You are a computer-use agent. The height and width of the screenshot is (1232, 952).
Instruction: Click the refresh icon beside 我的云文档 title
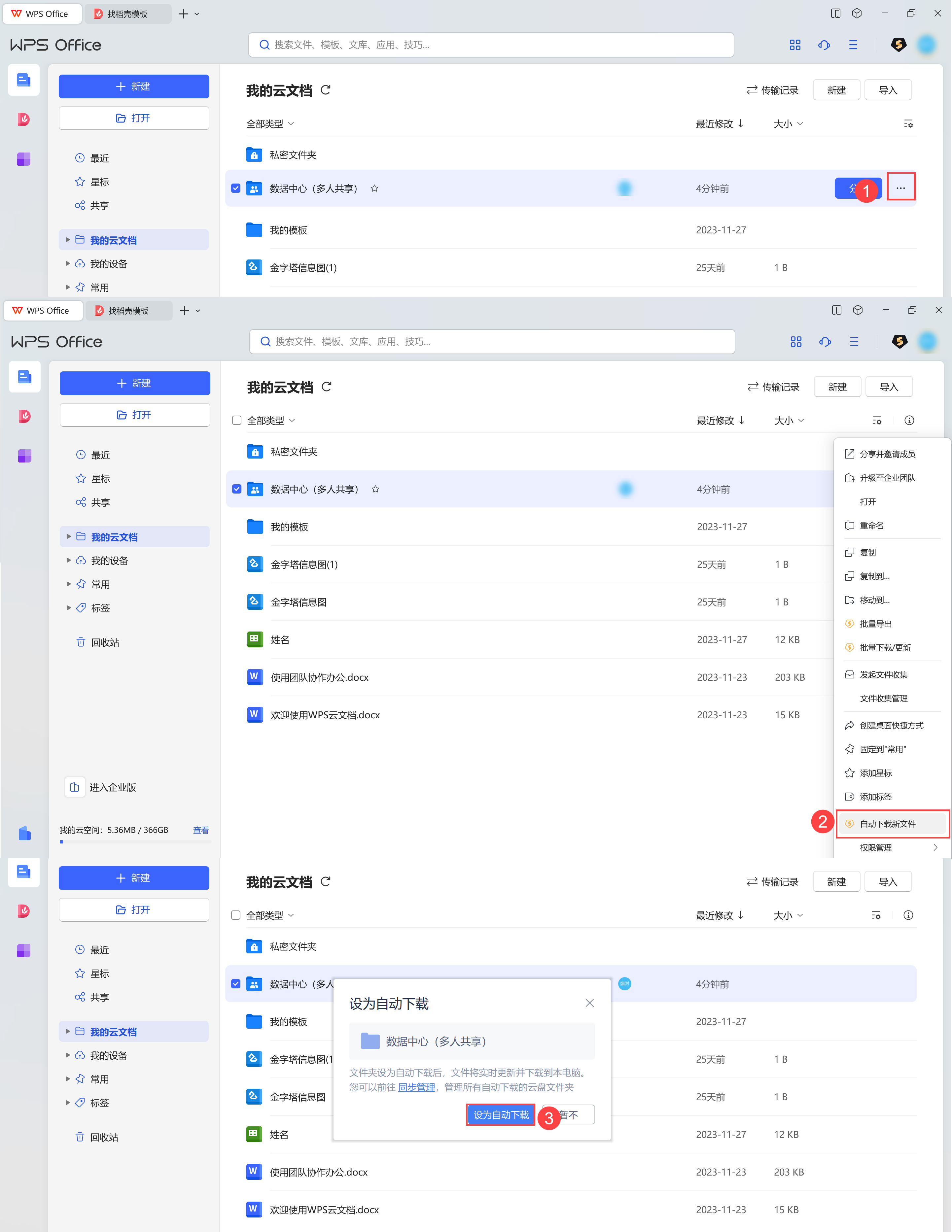[x=326, y=90]
